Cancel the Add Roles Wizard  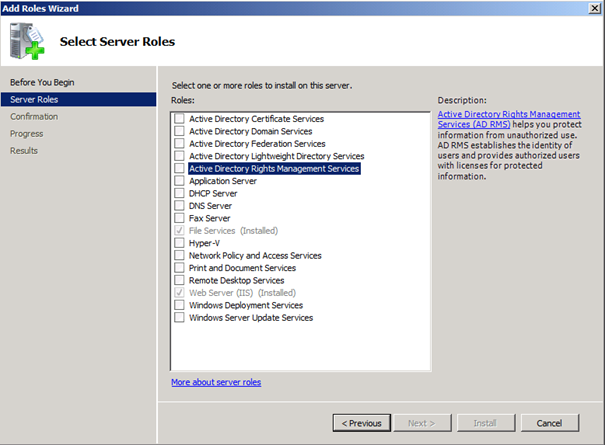pyautogui.click(x=549, y=423)
